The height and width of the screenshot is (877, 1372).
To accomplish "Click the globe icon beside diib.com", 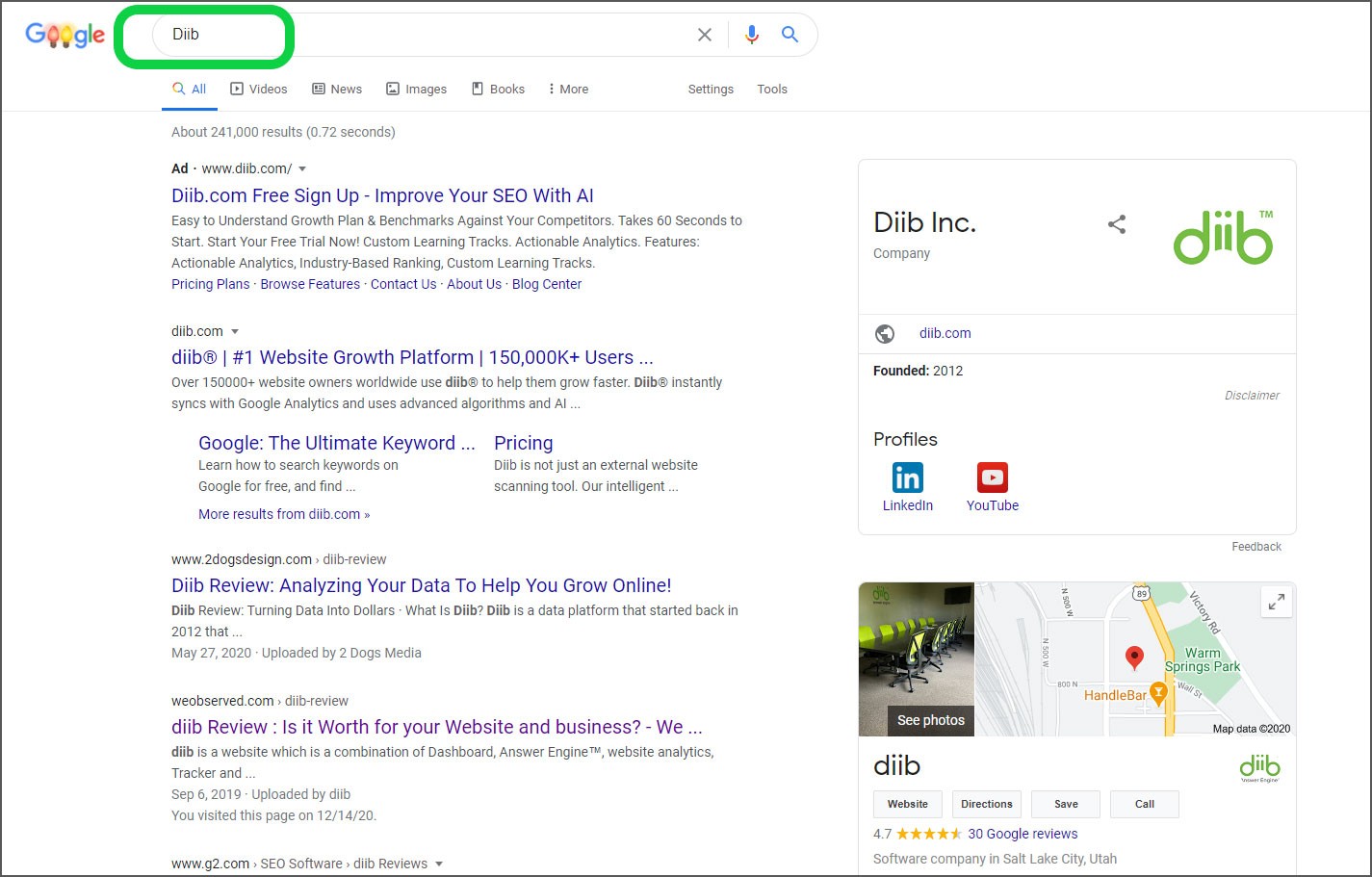I will tap(885, 334).
